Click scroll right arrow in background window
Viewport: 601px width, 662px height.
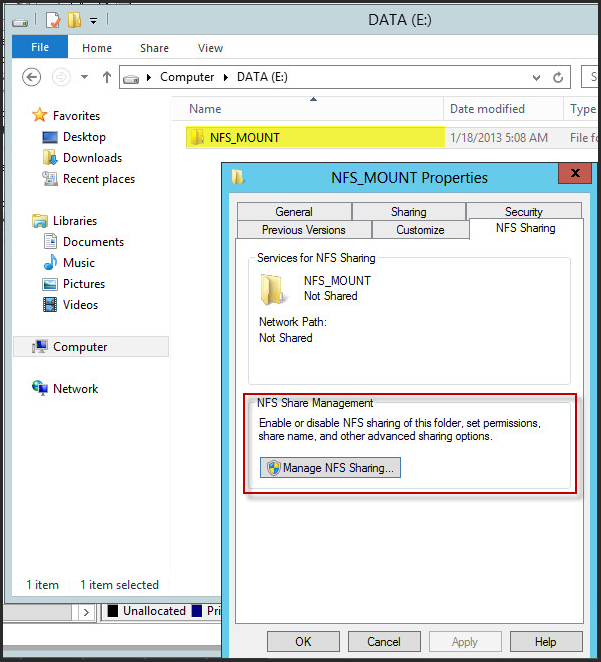(x=86, y=612)
